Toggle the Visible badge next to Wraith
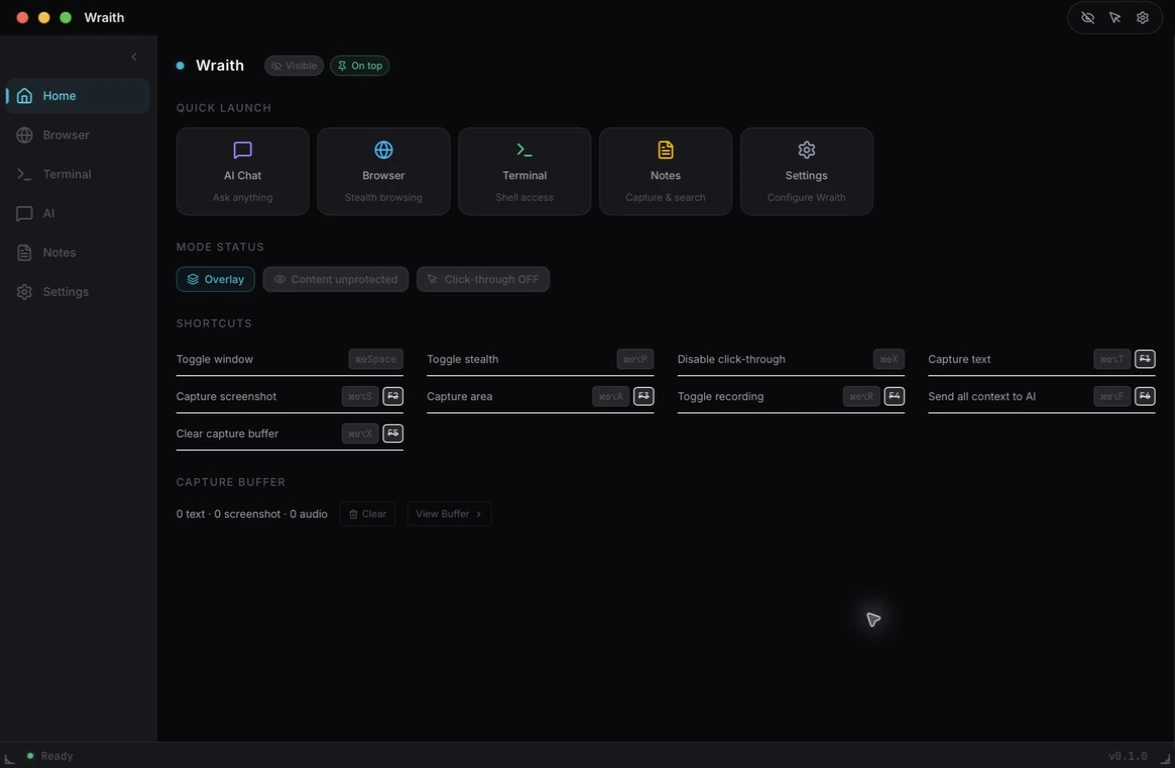The height and width of the screenshot is (768, 1175). point(294,66)
